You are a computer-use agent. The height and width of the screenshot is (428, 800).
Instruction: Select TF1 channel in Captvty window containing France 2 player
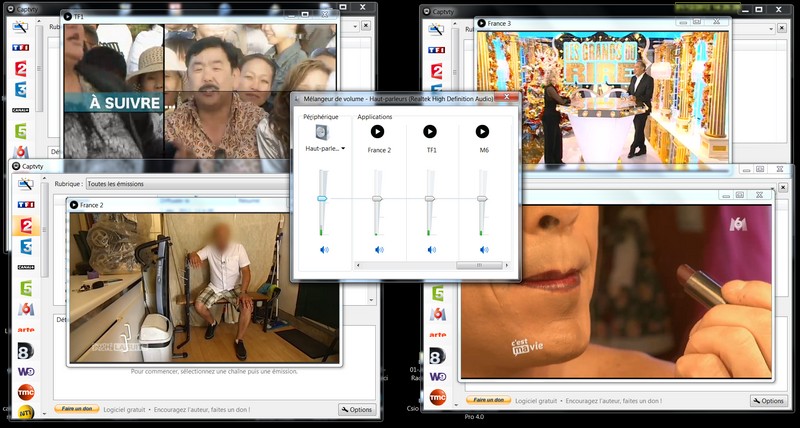pyautogui.click(x=26, y=204)
